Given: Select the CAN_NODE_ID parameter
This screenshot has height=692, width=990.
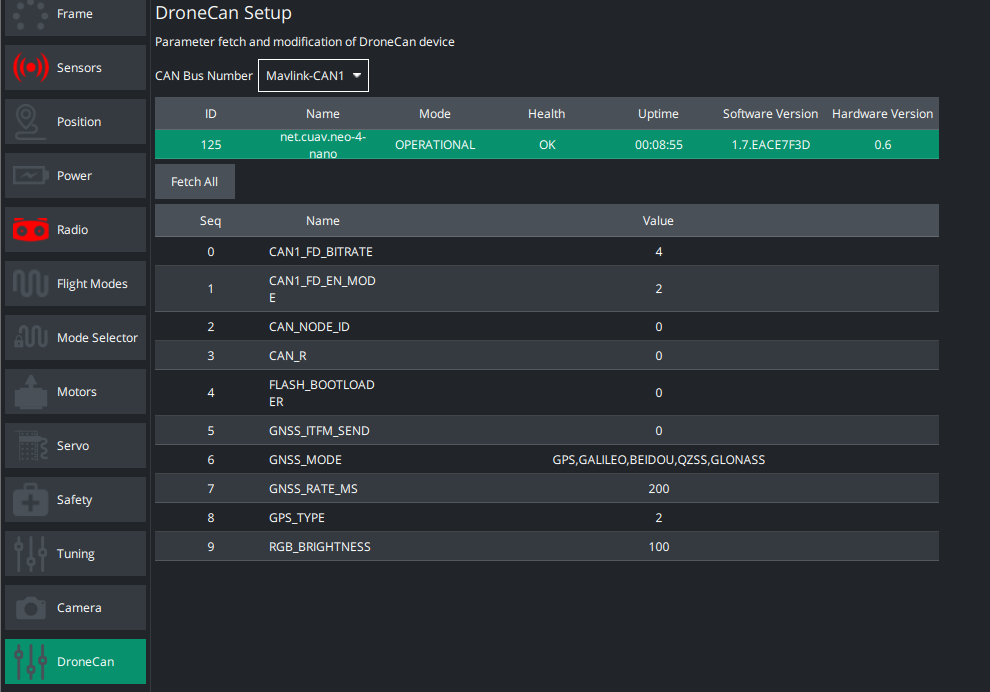Looking at the screenshot, I should click(x=546, y=326).
